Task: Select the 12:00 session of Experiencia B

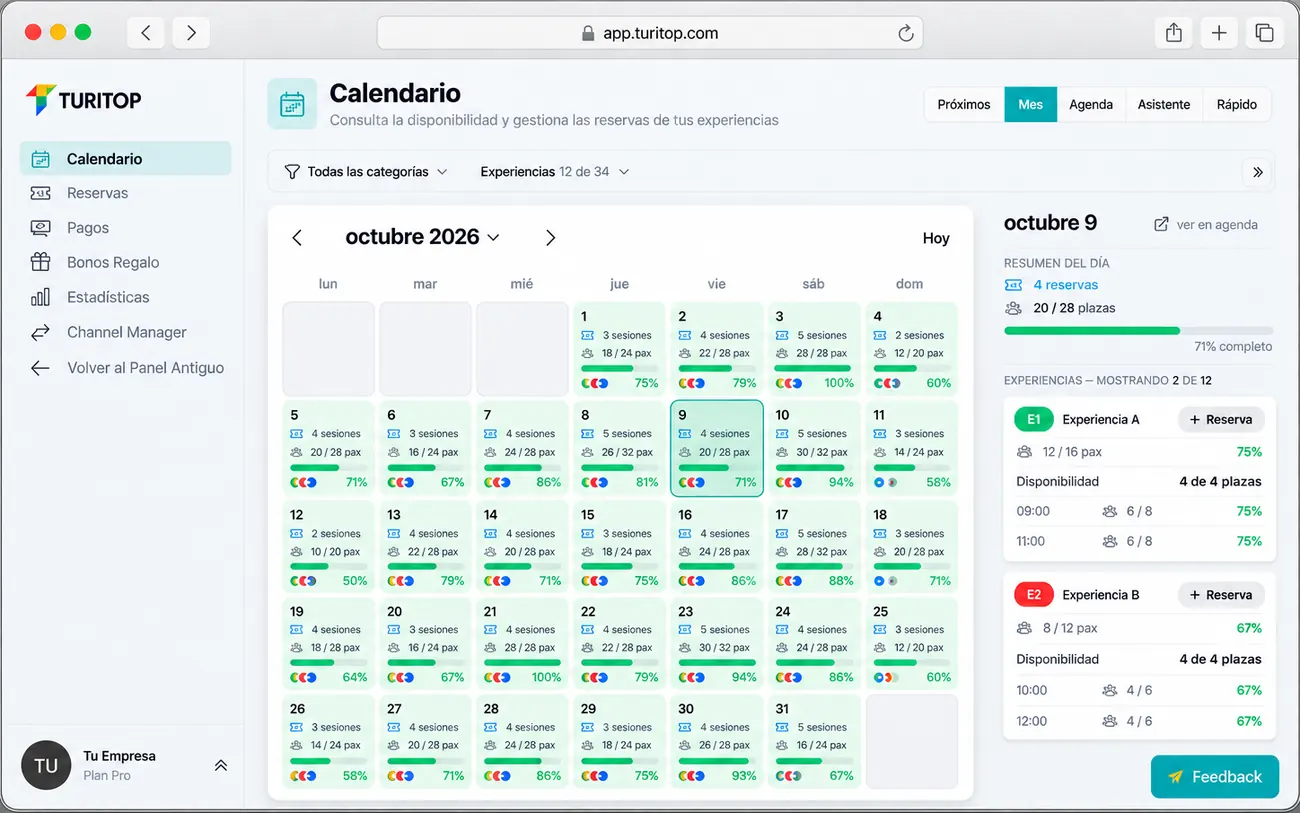Action: pos(1139,721)
